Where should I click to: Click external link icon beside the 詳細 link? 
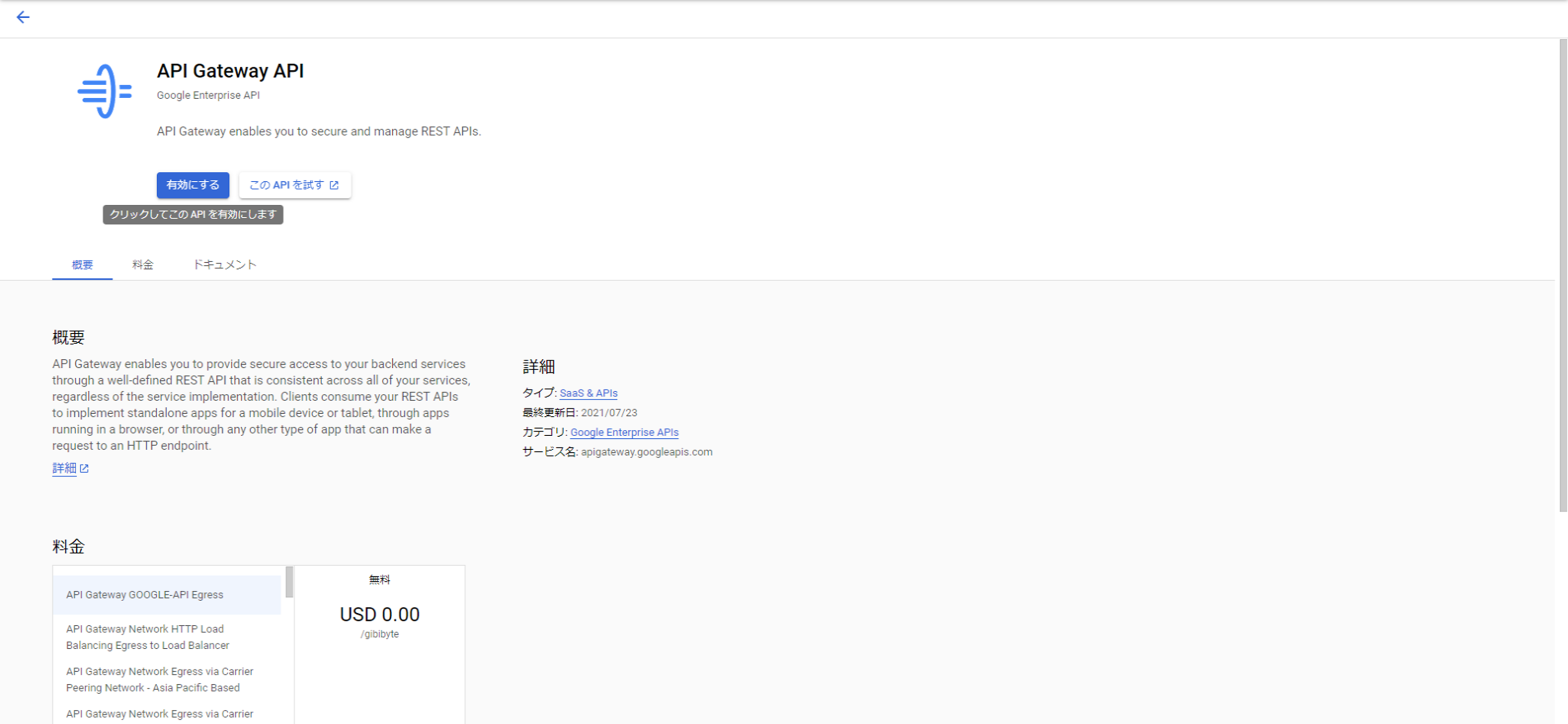coord(85,468)
